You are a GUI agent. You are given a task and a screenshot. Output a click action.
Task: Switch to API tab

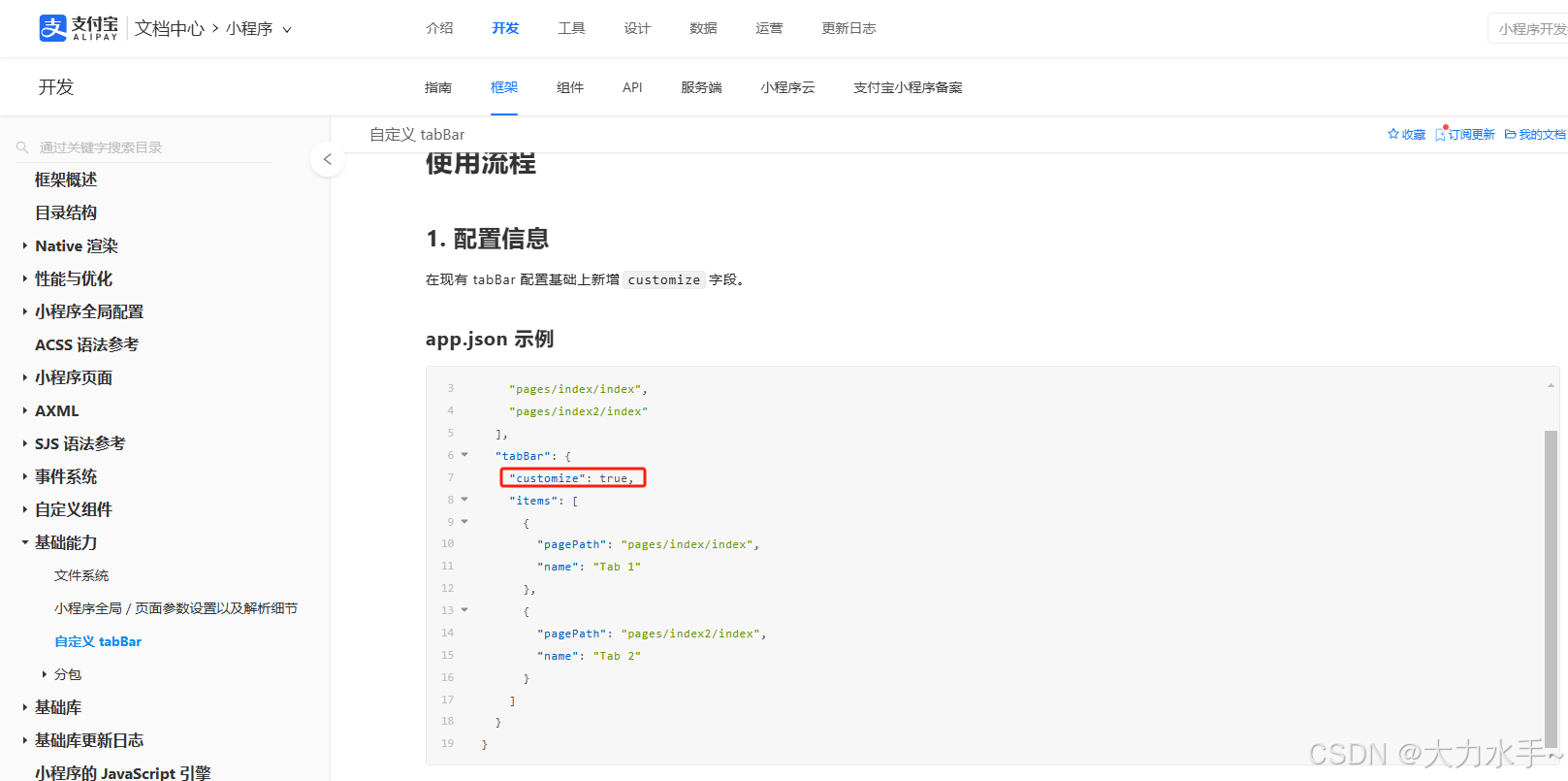tap(632, 87)
